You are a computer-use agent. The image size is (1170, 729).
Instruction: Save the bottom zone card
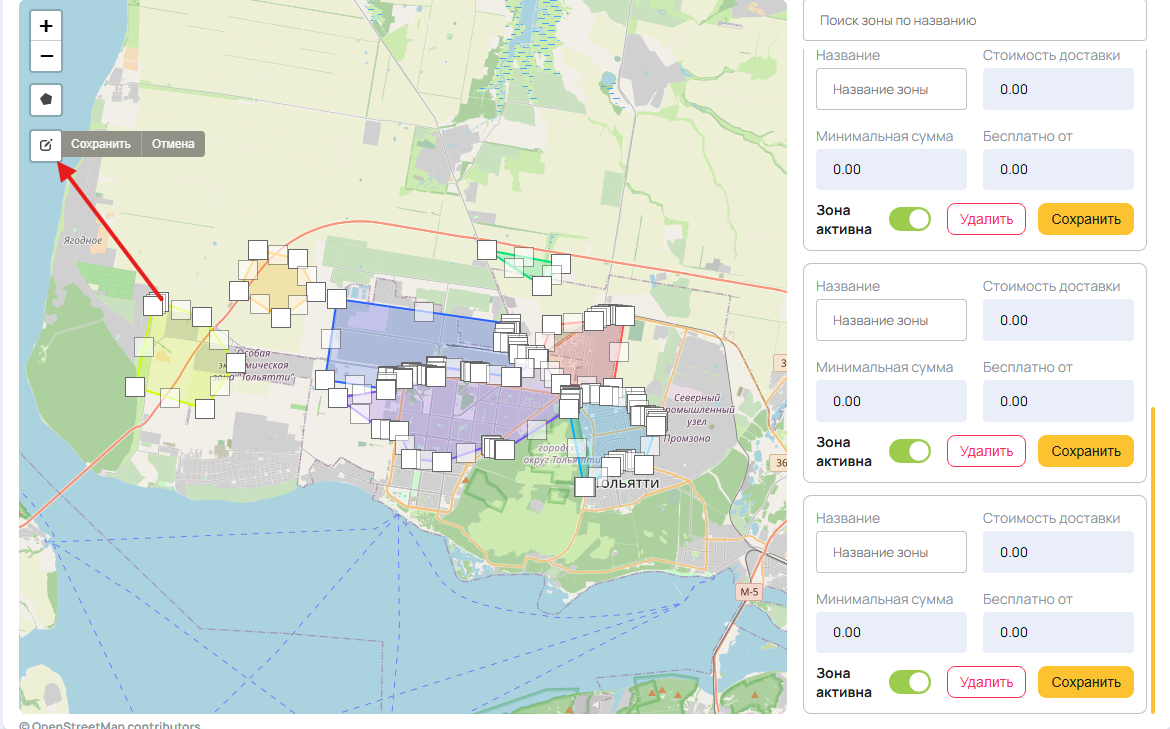tap(1086, 682)
